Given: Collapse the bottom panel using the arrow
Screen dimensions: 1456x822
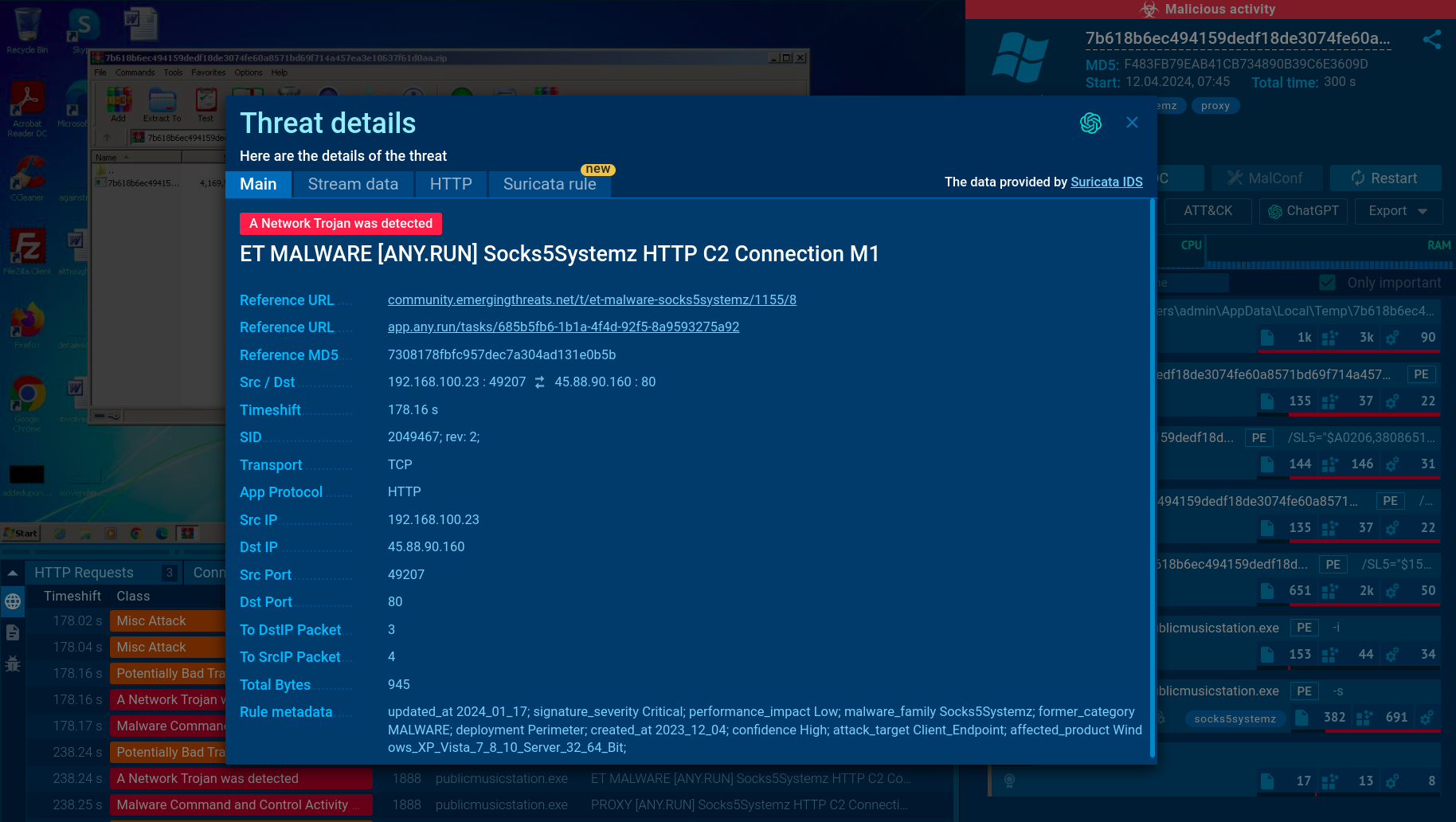Looking at the screenshot, I should point(13,573).
